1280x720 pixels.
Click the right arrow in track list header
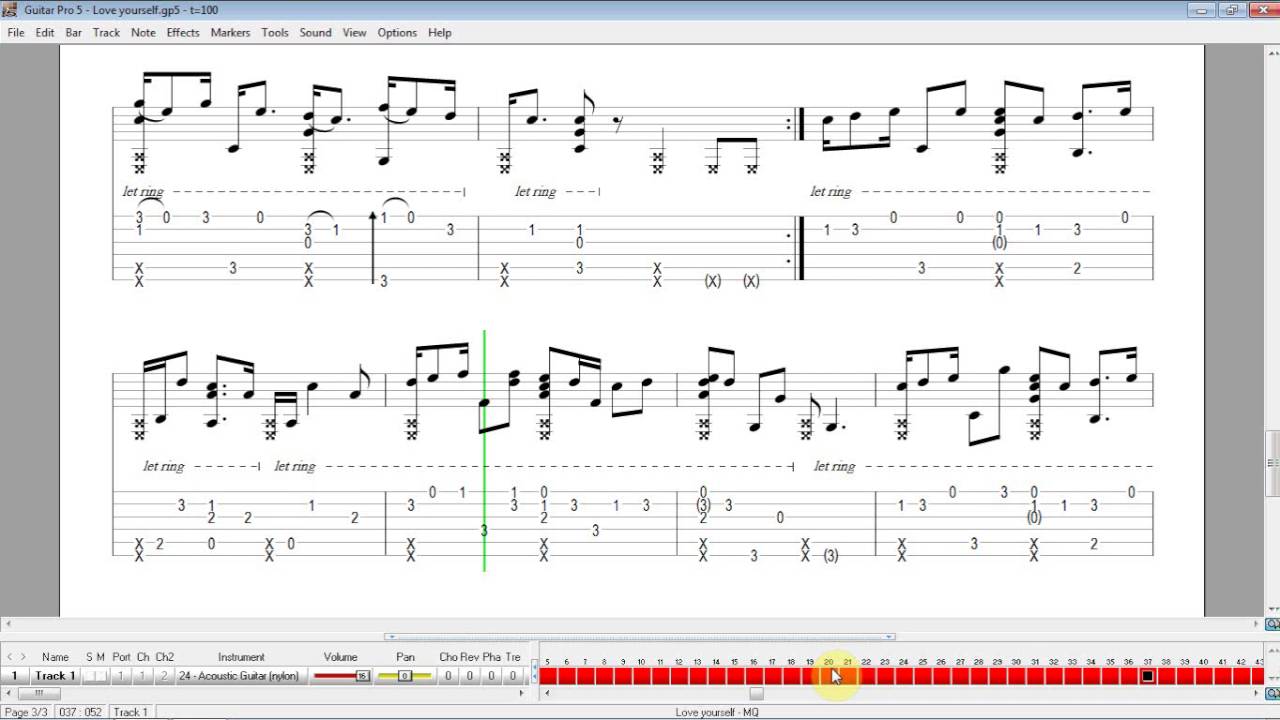pos(23,657)
